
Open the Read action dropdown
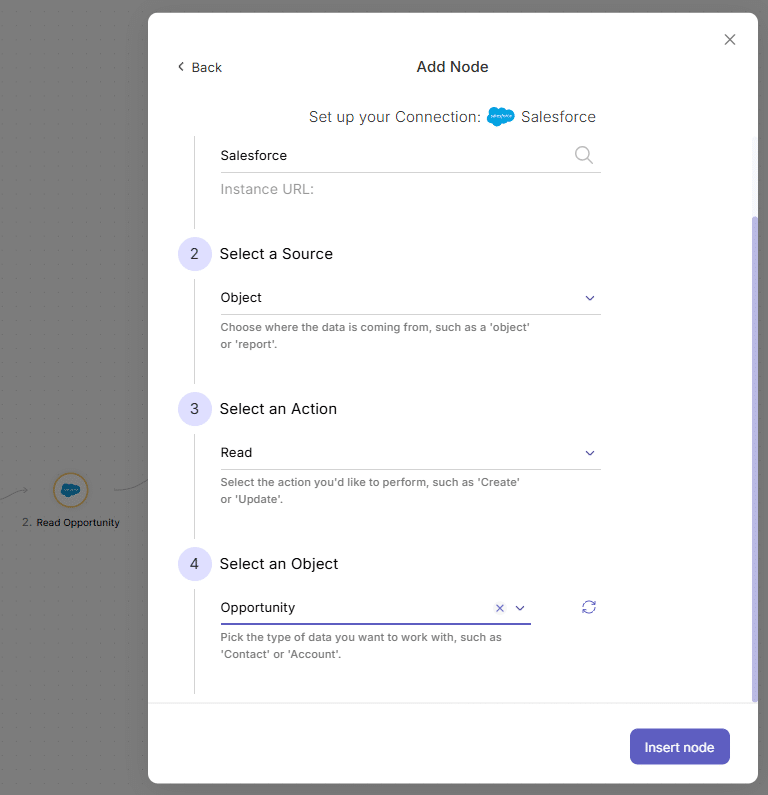pos(410,453)
